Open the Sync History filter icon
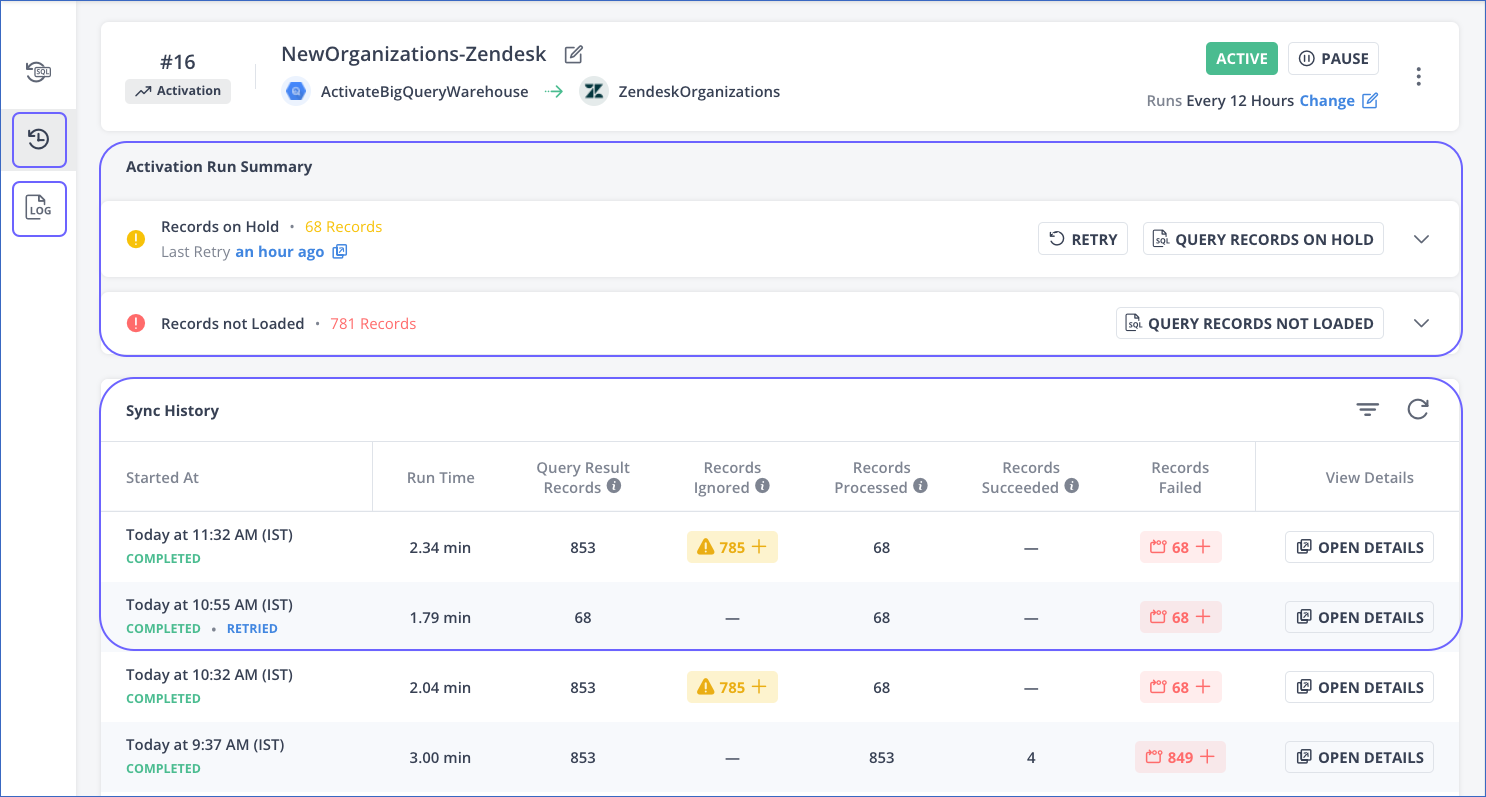Viewport: 1486px width, 797px height. [1367, 409]
